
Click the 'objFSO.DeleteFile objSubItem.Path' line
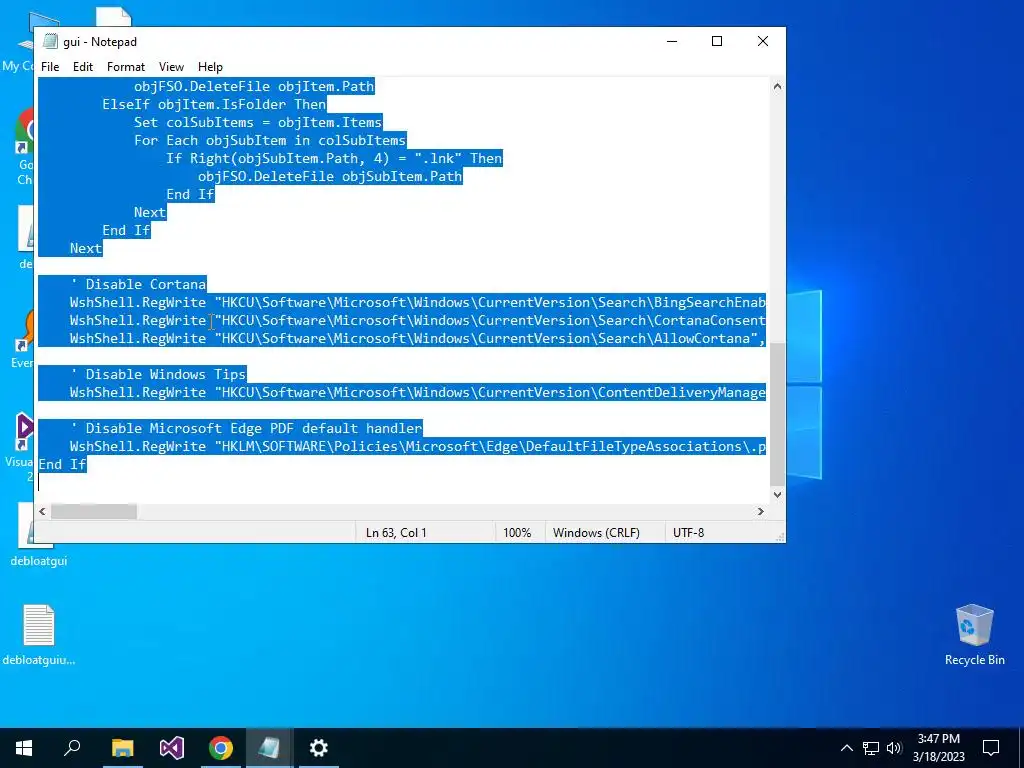click(330, 176)
